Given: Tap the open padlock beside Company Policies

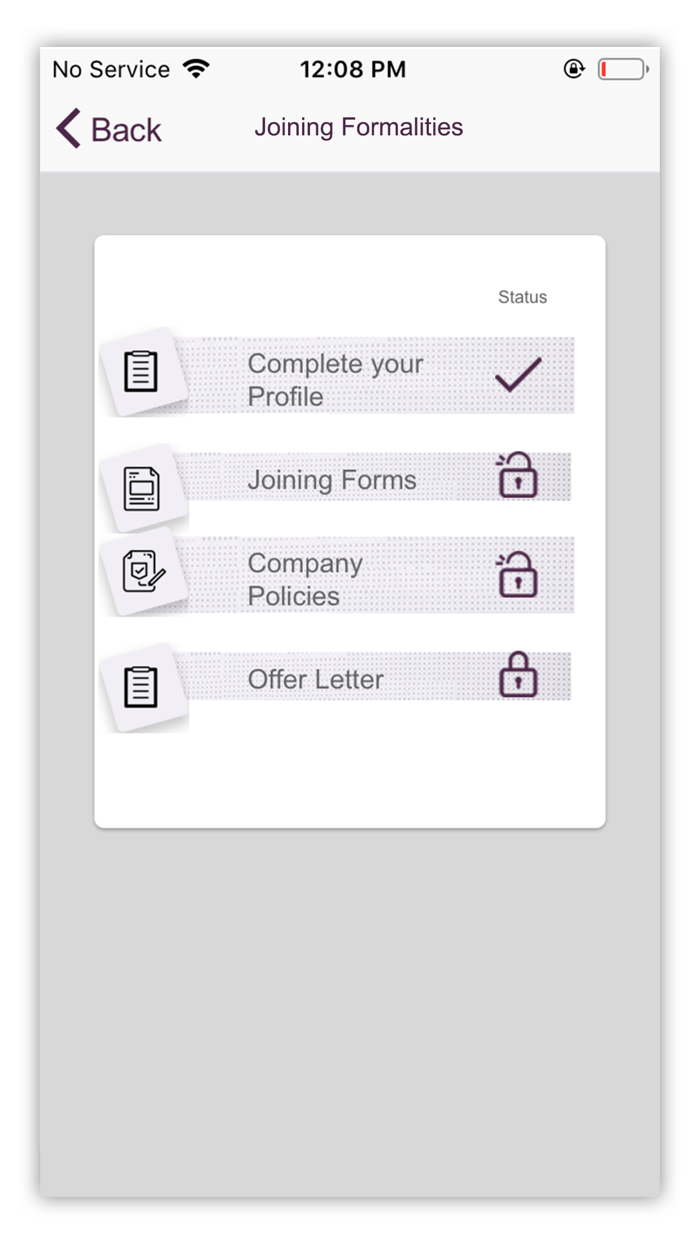Looking at the screenshot, I should pos(517,575).
